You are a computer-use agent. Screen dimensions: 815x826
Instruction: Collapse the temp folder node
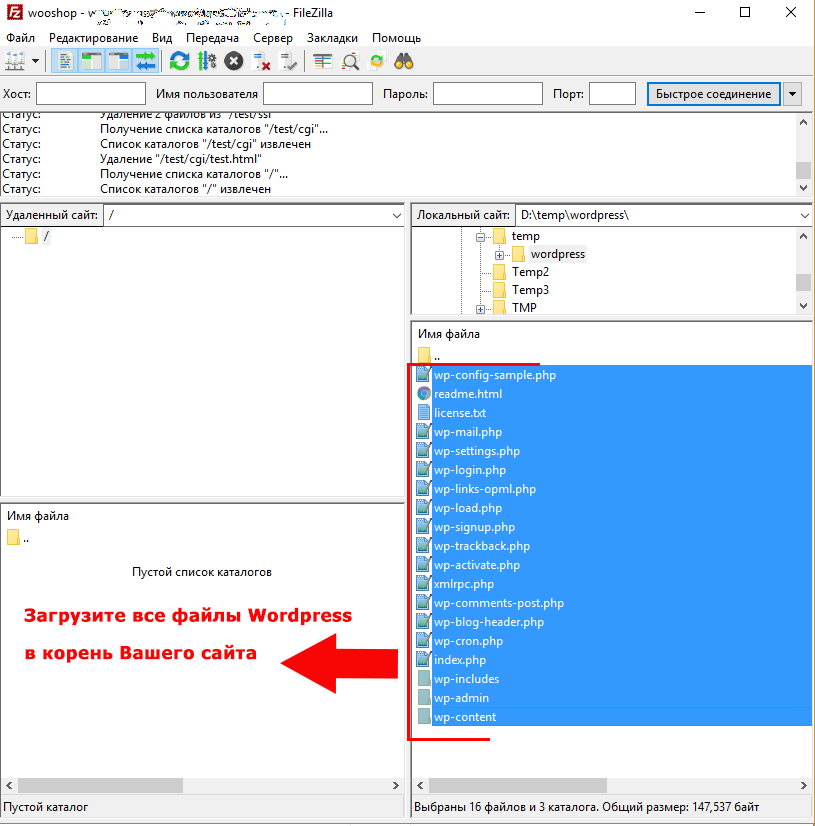pyautogui.click(x=480, y=237)
